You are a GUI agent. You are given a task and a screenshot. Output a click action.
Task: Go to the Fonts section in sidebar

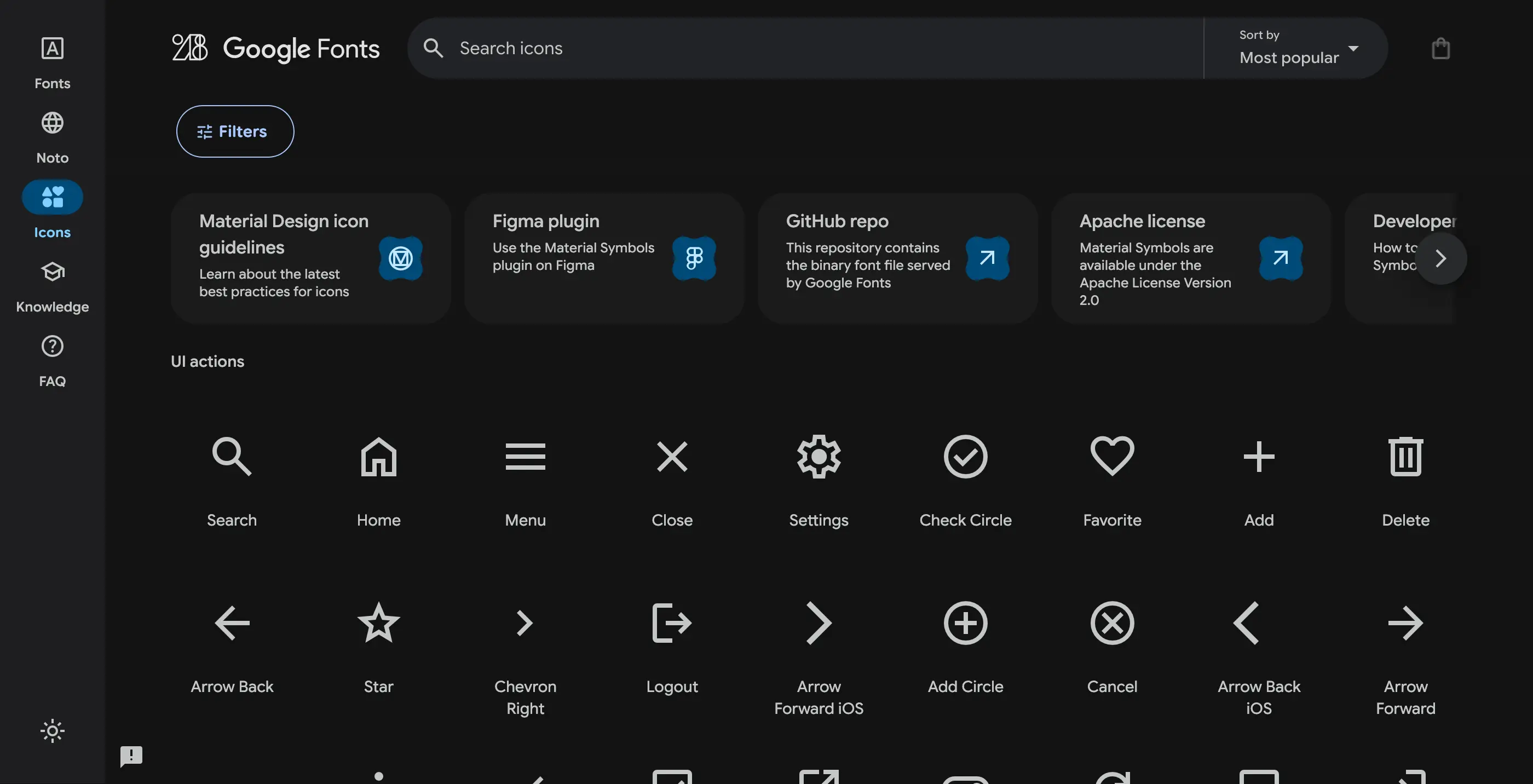pos(53,62)
